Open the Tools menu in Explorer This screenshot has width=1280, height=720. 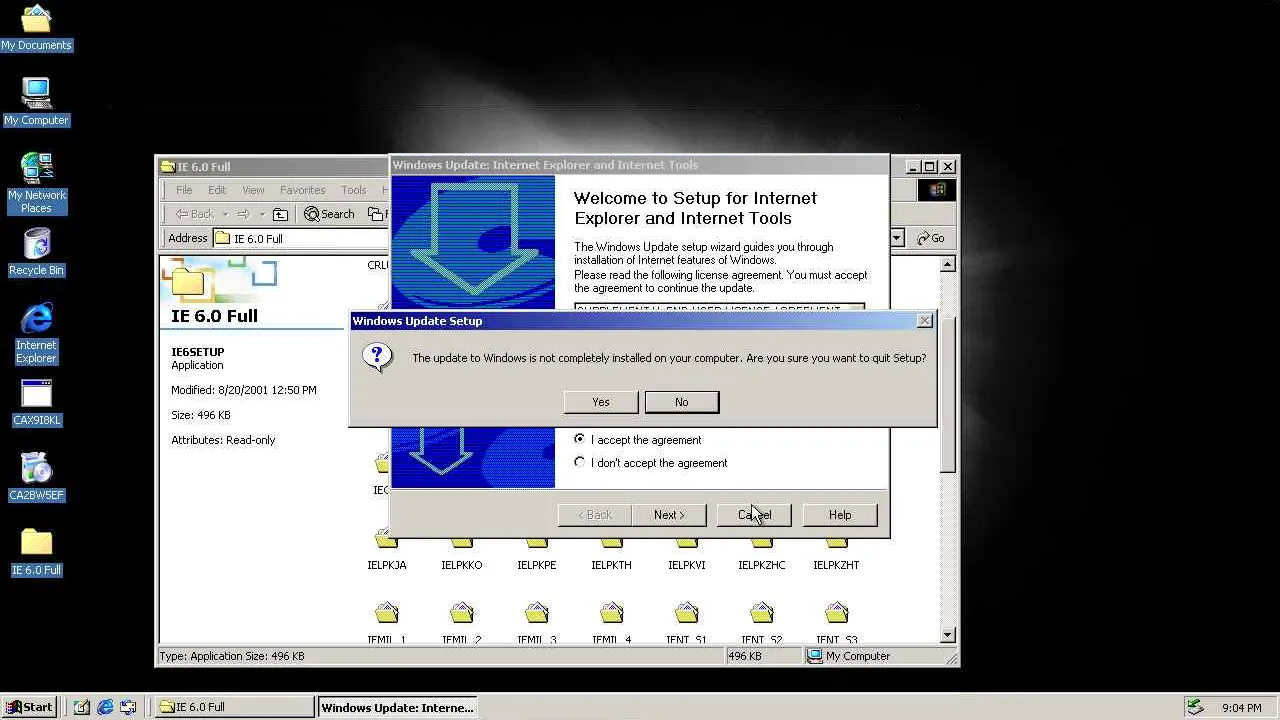tap(353, 190)
